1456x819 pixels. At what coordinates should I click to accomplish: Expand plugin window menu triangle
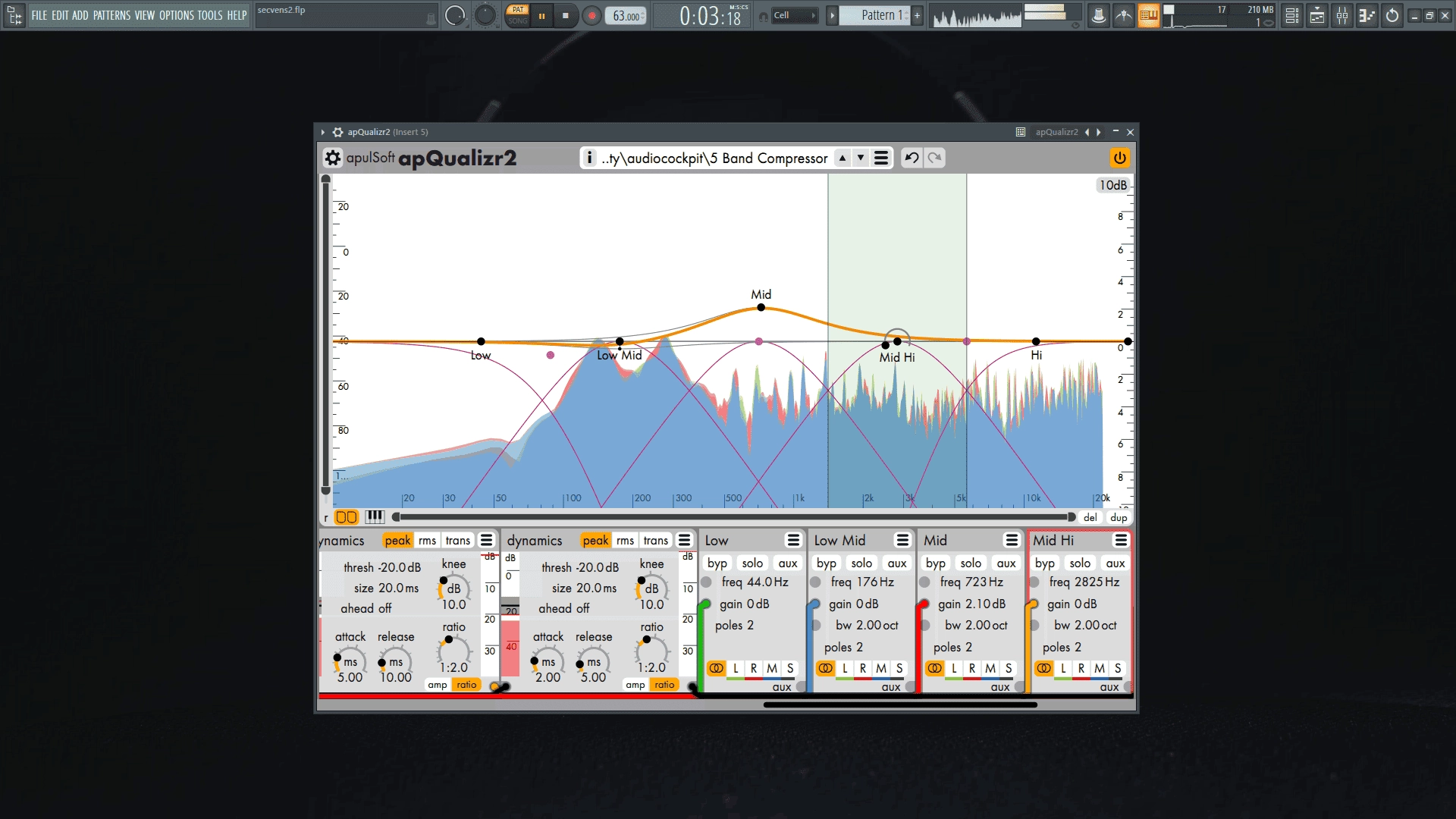[x=323, y=132]
